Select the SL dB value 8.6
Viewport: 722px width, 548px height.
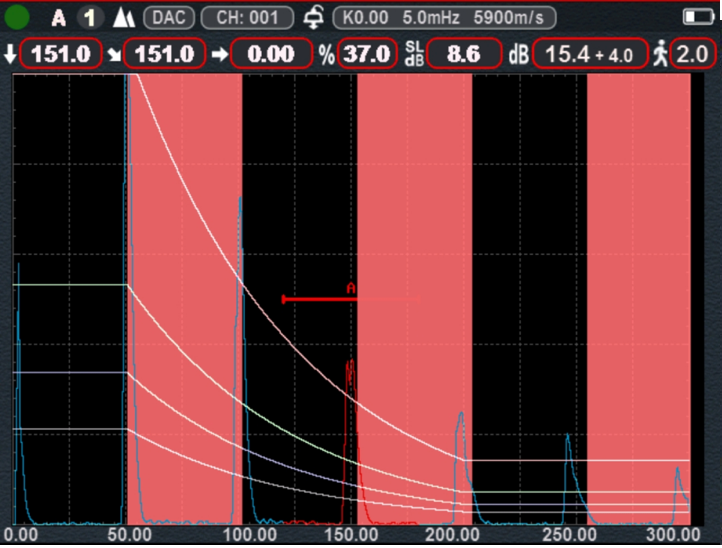pos(464,54)
